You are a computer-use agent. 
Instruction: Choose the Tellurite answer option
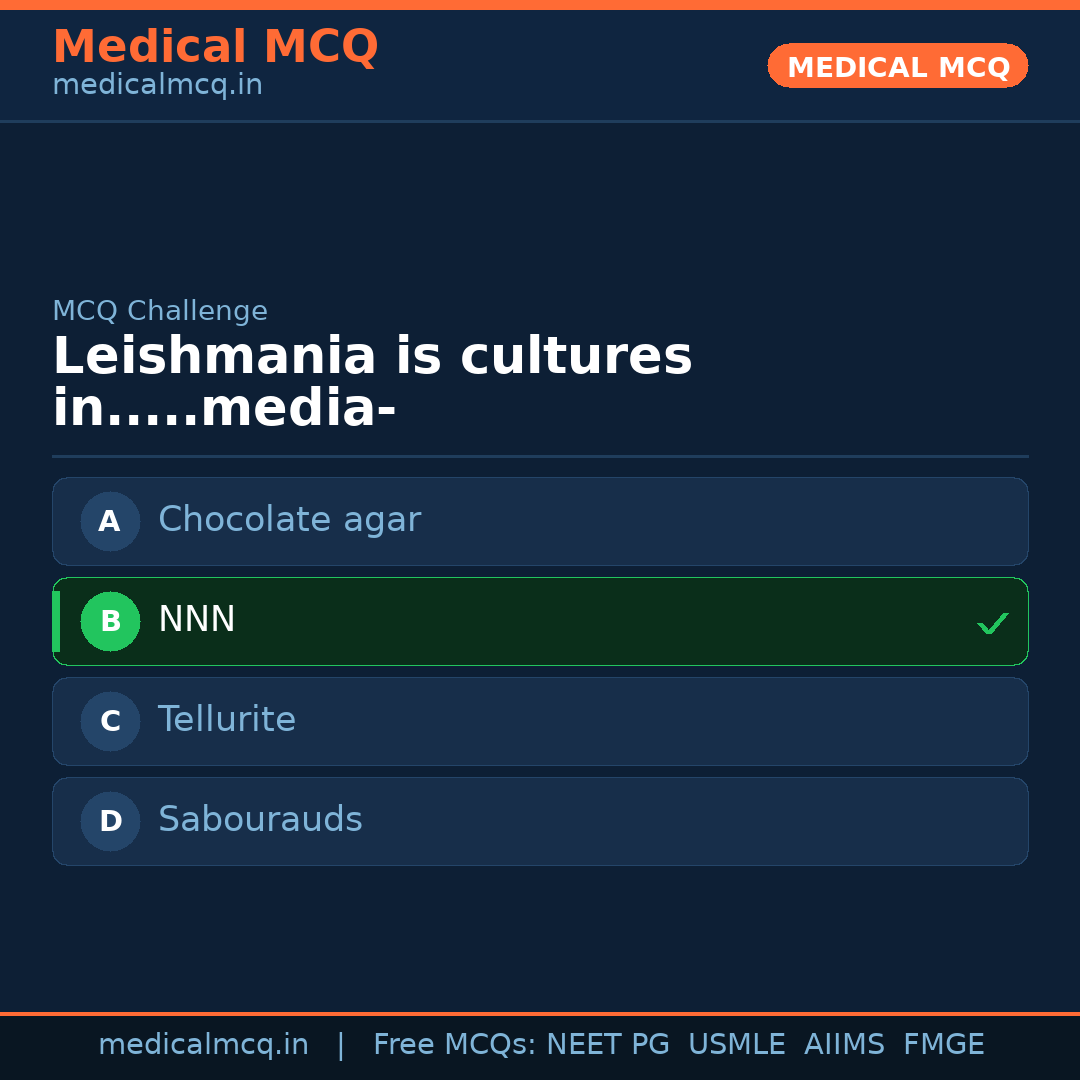click(x=227, y=720)
